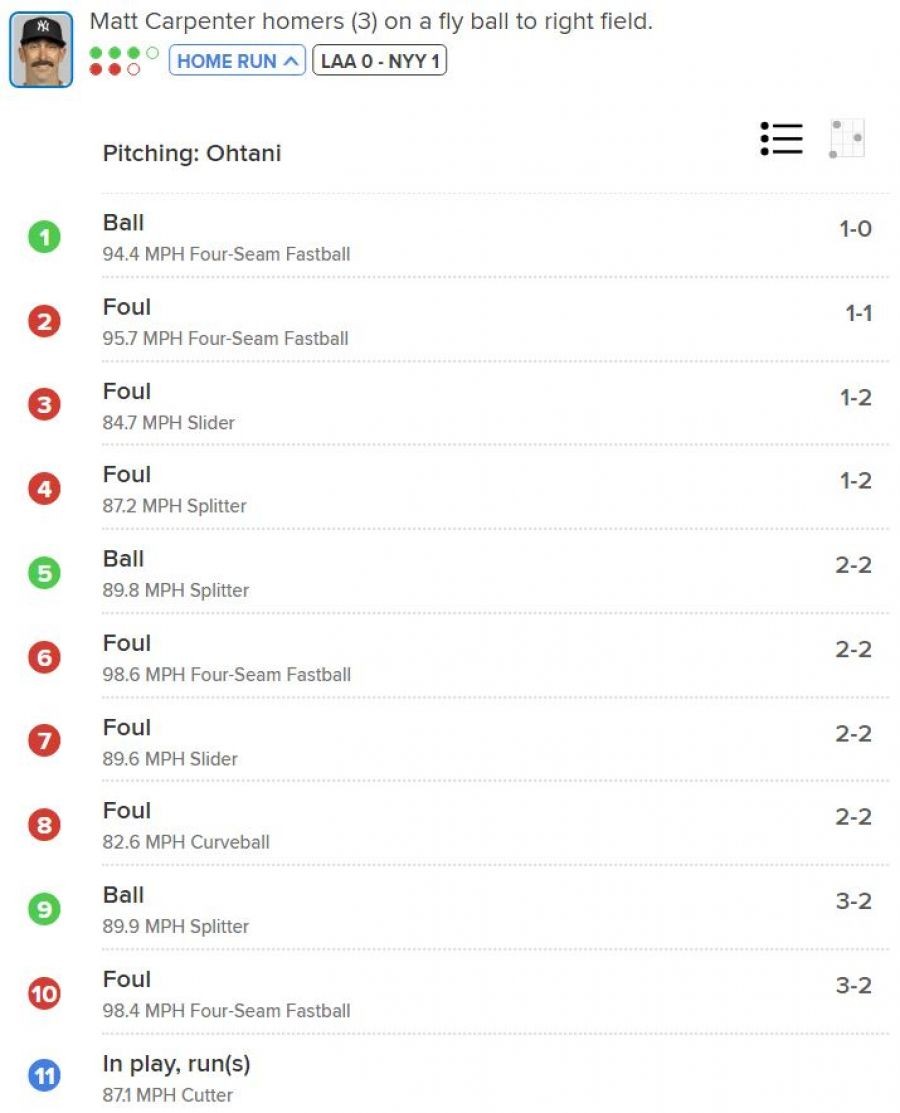
Task: Select blue pitch 11 in-play icon
Action: 45,1076
